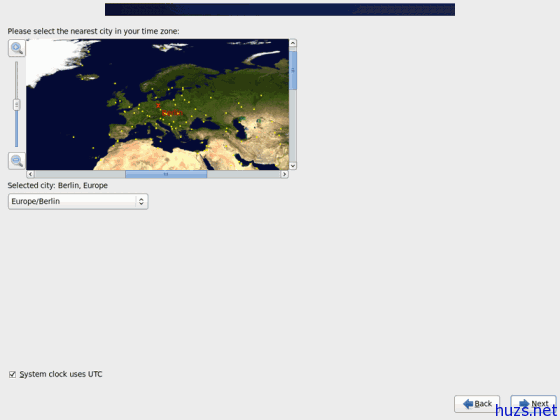Click the zoom in magnifier icon
This screenshot has height=420, width=560.
17,48
